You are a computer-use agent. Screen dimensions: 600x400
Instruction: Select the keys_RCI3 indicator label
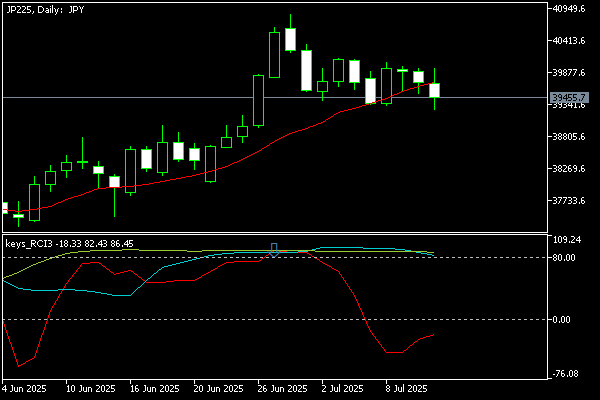coord(69,244)
